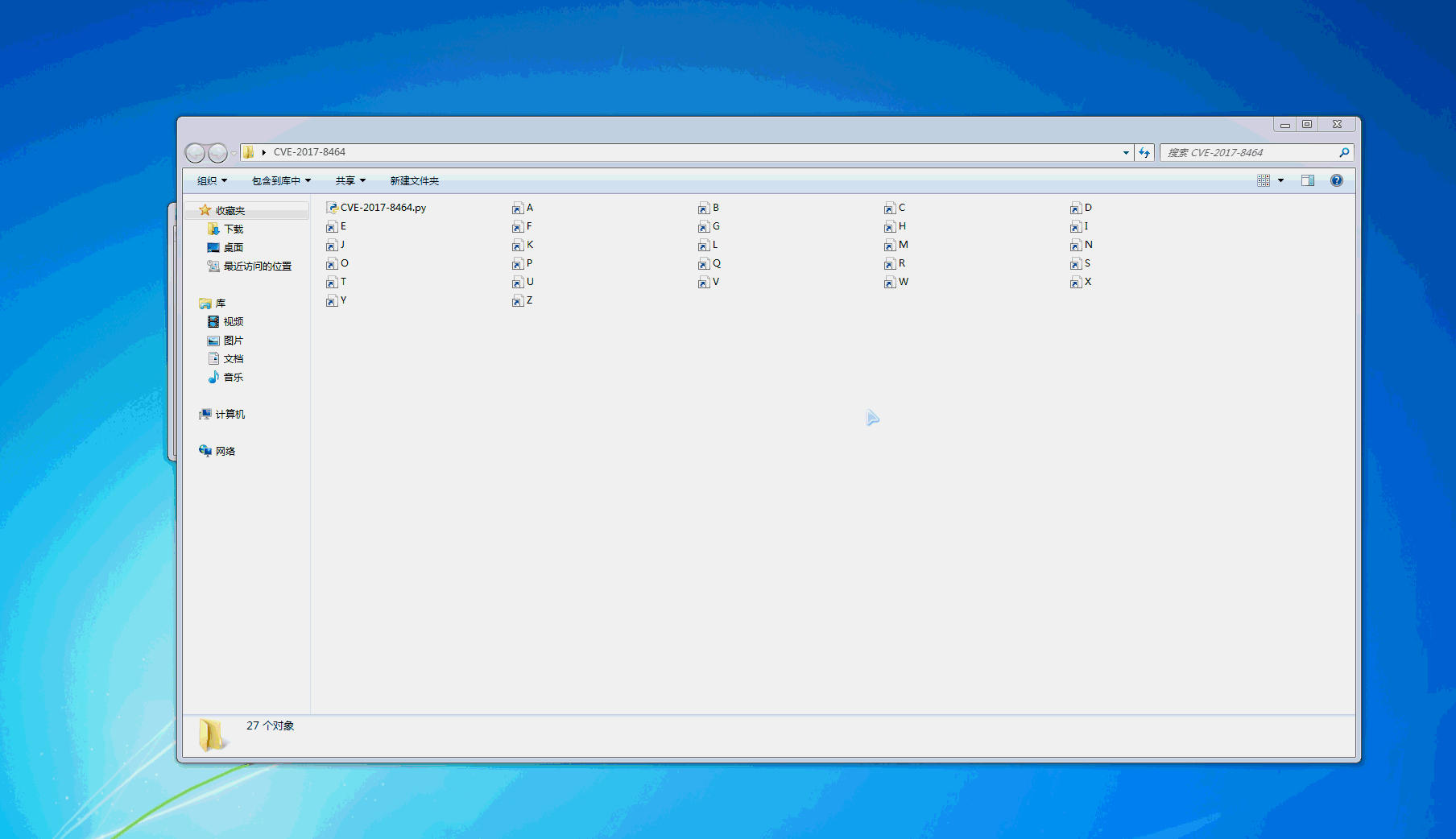Select shortcut file W
This screenshot has width=1456, height=839.
coord(896,282)
